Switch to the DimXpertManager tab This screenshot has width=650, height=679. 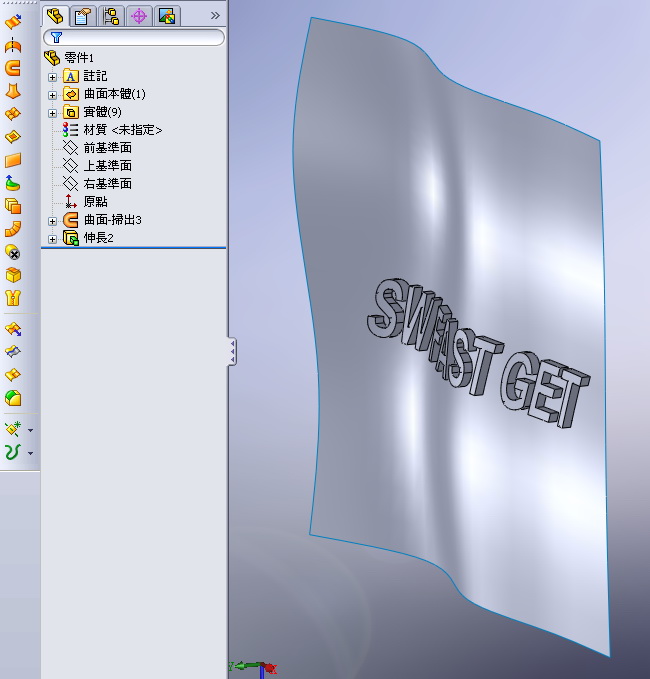point(139,16)
